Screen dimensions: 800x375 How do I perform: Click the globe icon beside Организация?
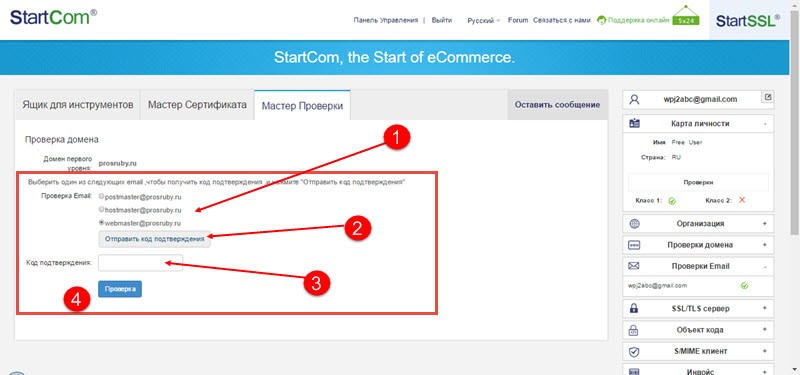[634, 223]
